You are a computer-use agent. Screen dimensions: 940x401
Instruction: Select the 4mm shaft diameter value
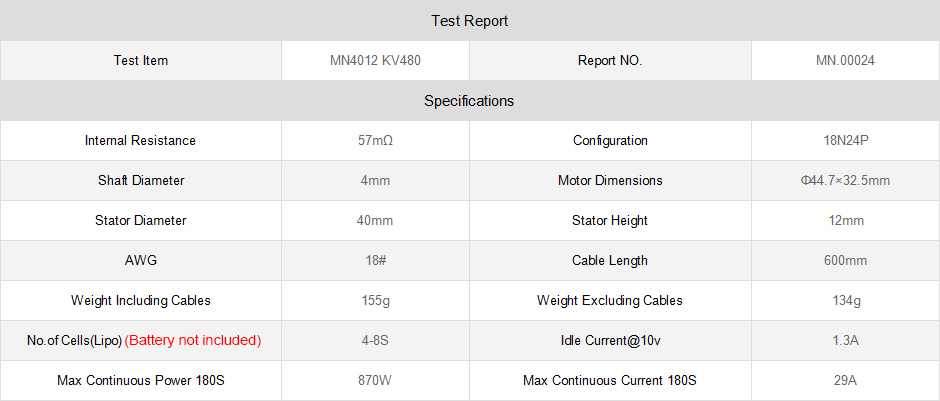[375, 181]
